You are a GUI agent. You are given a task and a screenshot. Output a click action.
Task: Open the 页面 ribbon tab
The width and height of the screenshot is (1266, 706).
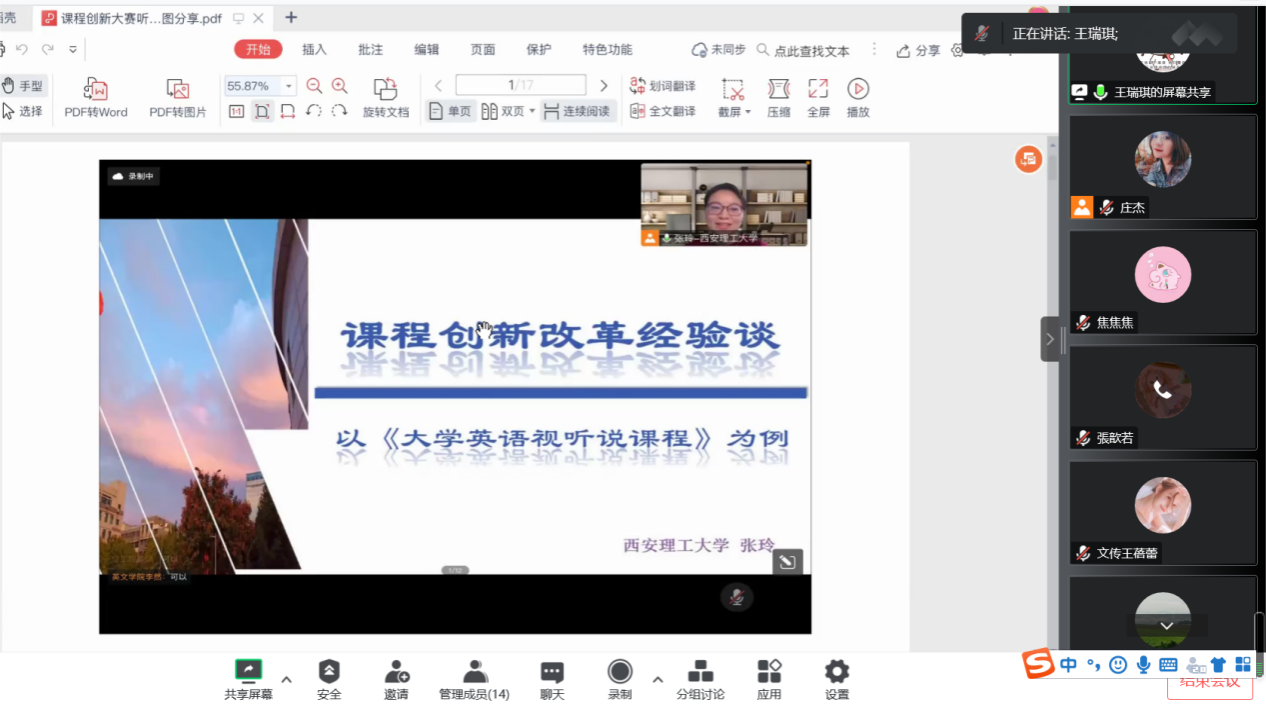coord(483,50)
